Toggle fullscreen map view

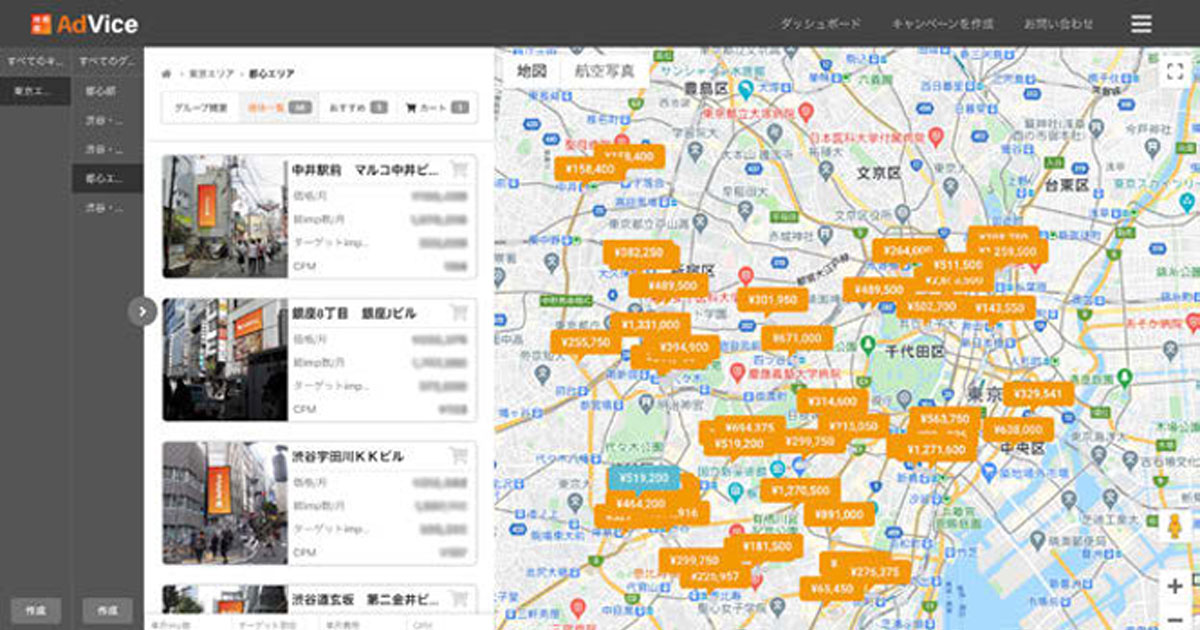tap(1174, 70)
